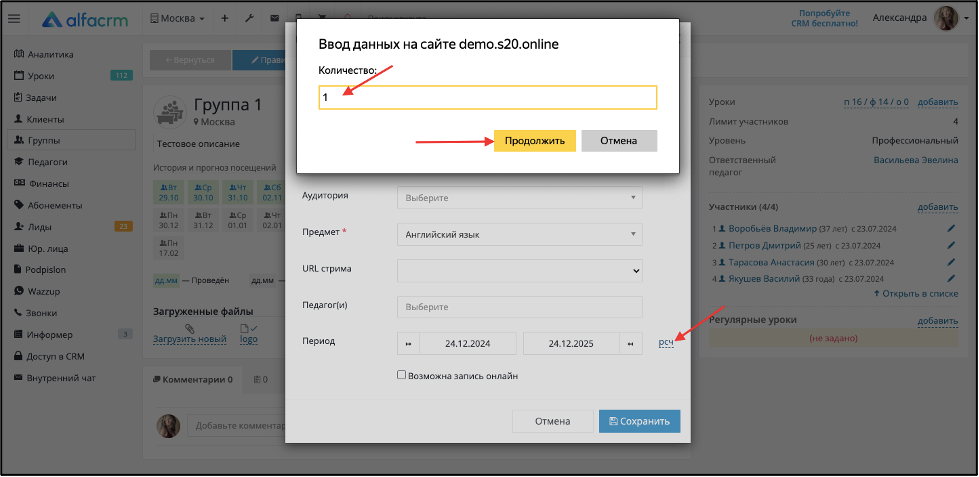Image resolution: width=979 pixels, height=477 pixels.
Task: Edit participant Воробьёв Владимир pencil icon
Action: click(952, 229)
